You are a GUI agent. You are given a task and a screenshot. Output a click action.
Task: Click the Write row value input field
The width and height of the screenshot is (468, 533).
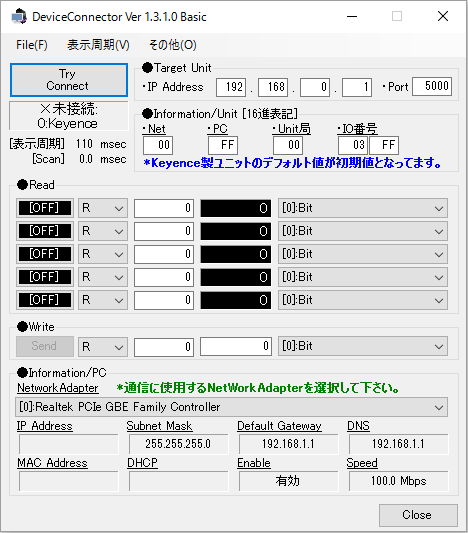[236, 346]
